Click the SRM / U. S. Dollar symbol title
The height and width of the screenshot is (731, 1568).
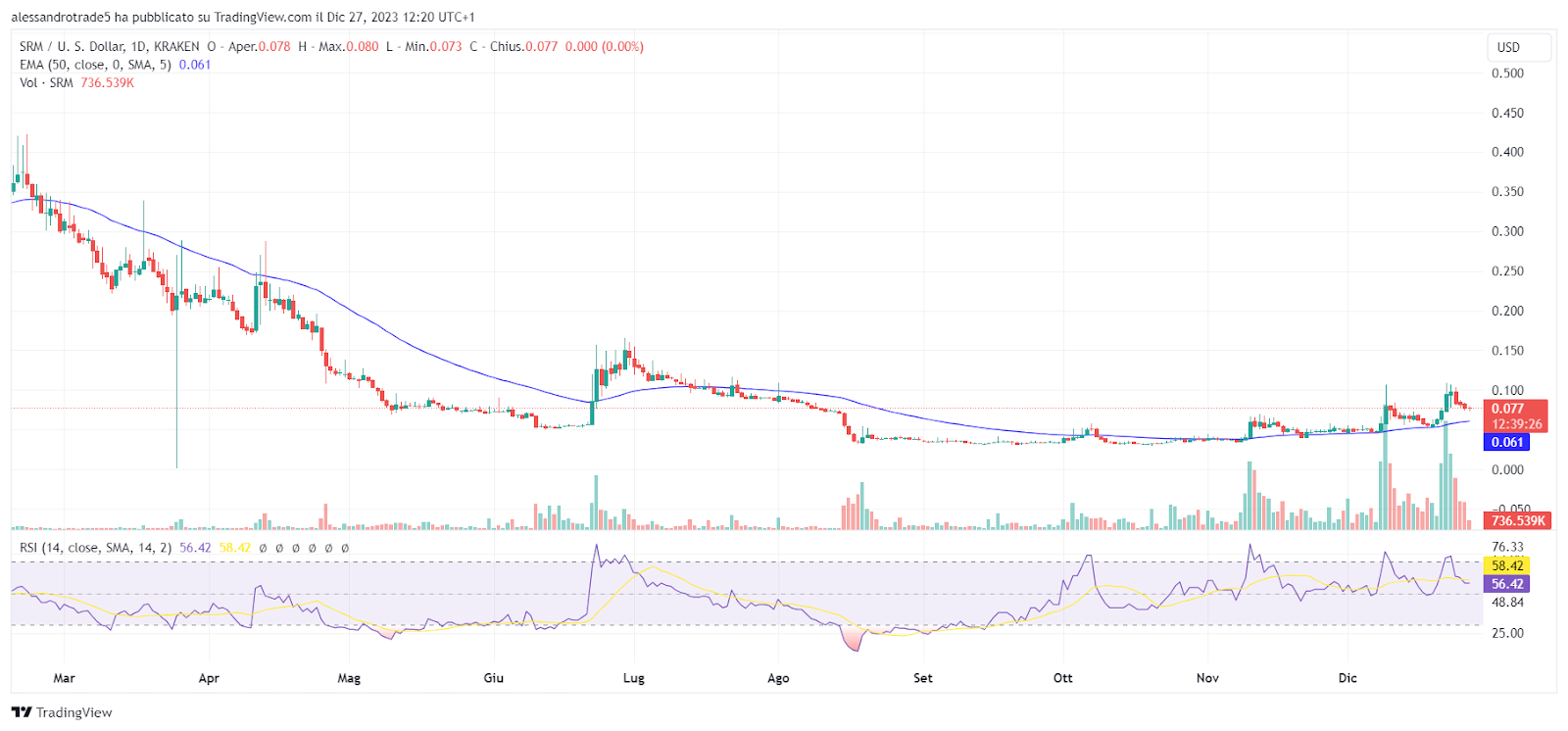(110, 46)
